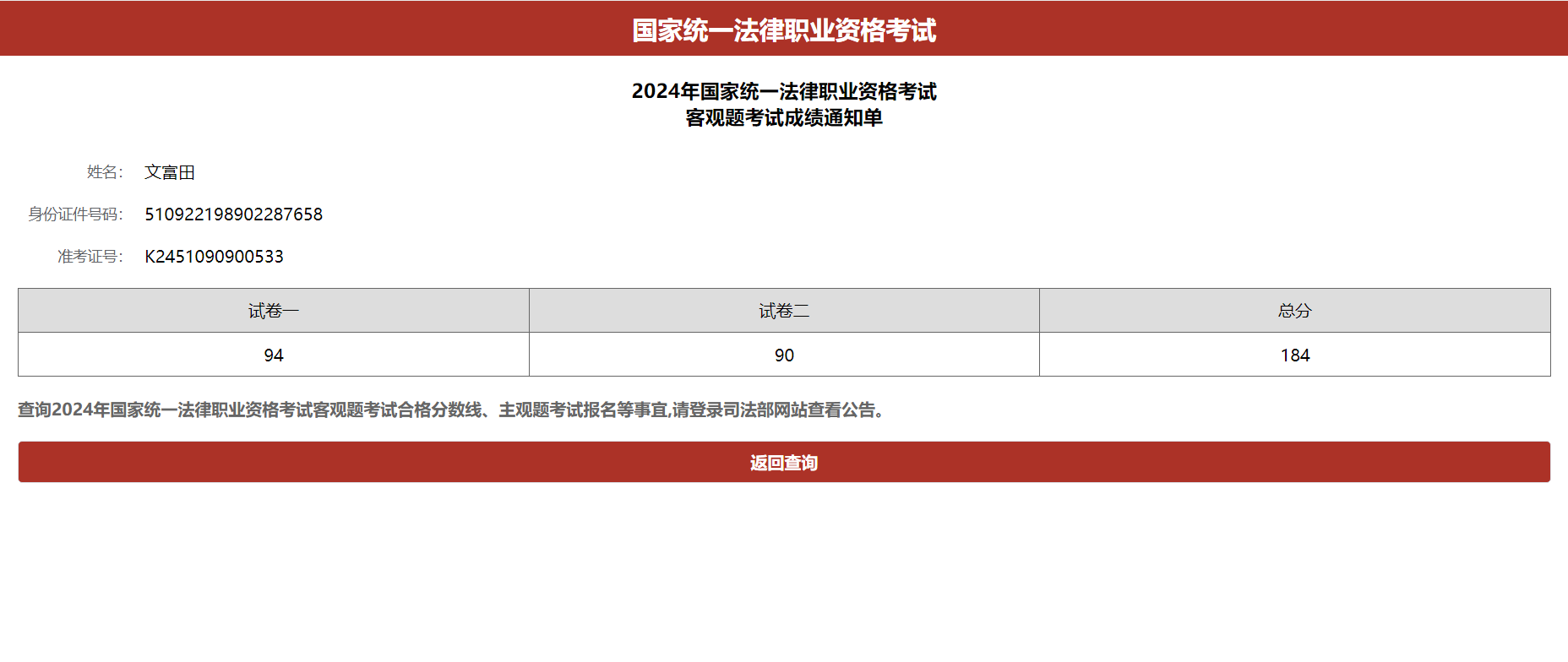This screenshot has width=1568, height=662.
Task: Select the total score 184
Action: click(x=1295, y=355)
